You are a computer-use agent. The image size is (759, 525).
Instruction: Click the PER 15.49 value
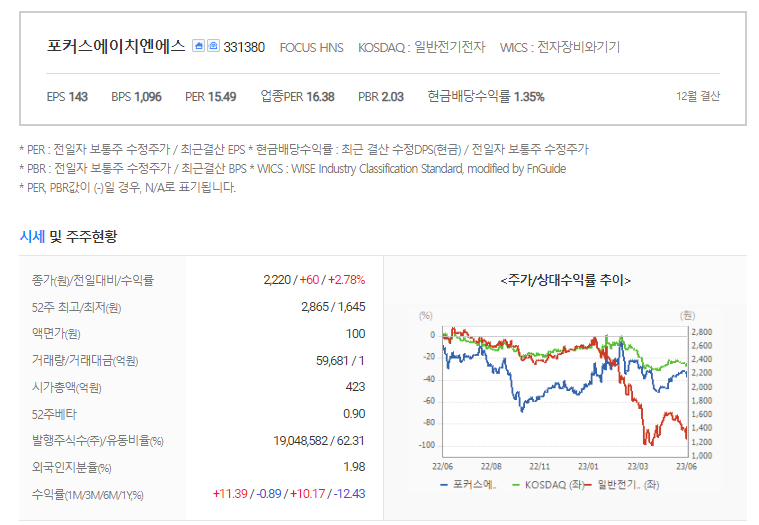click(211, 97)
